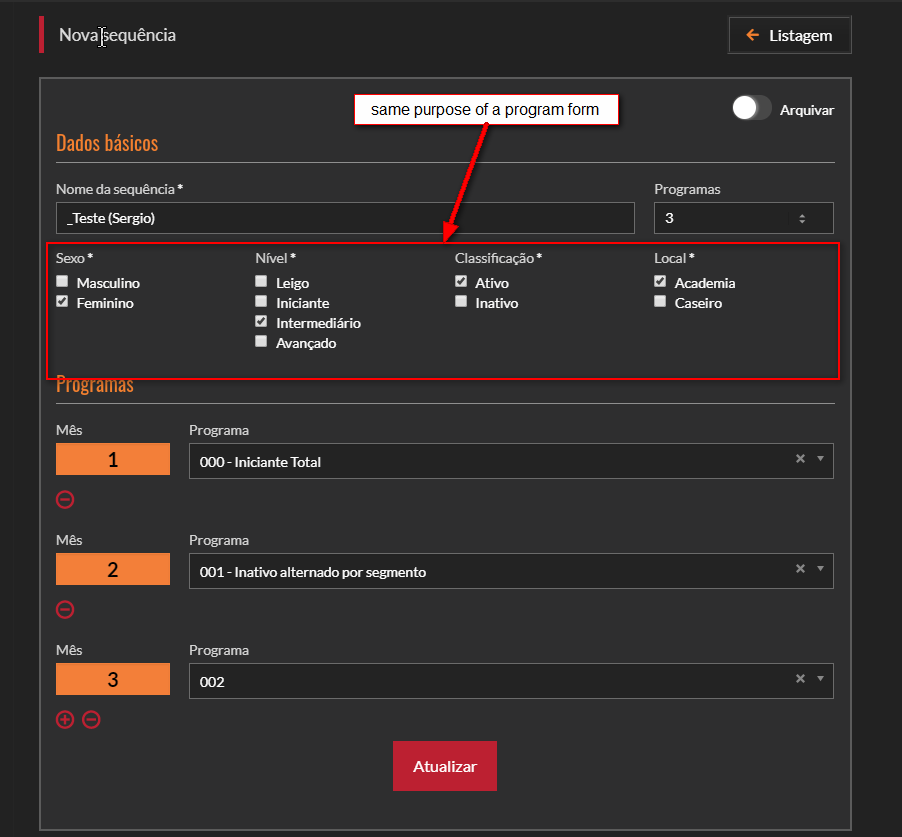Toggle the Arquivar switch
902x837 pixels.
[x=751, y=109]
